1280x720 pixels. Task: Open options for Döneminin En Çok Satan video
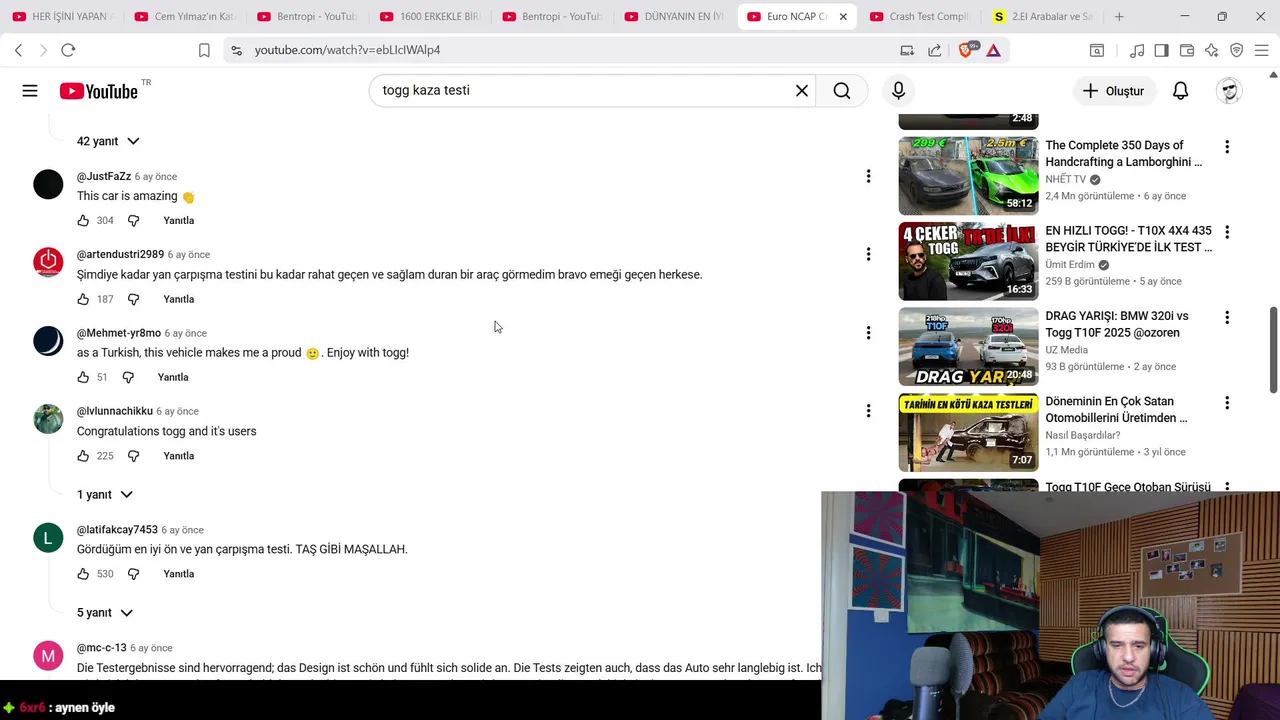(1227, 403)
